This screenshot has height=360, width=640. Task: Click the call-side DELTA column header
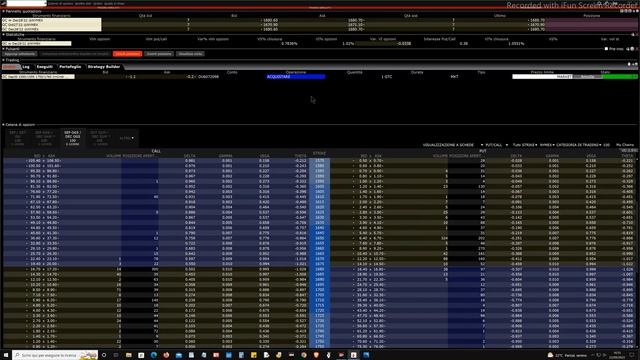point(190,156)
